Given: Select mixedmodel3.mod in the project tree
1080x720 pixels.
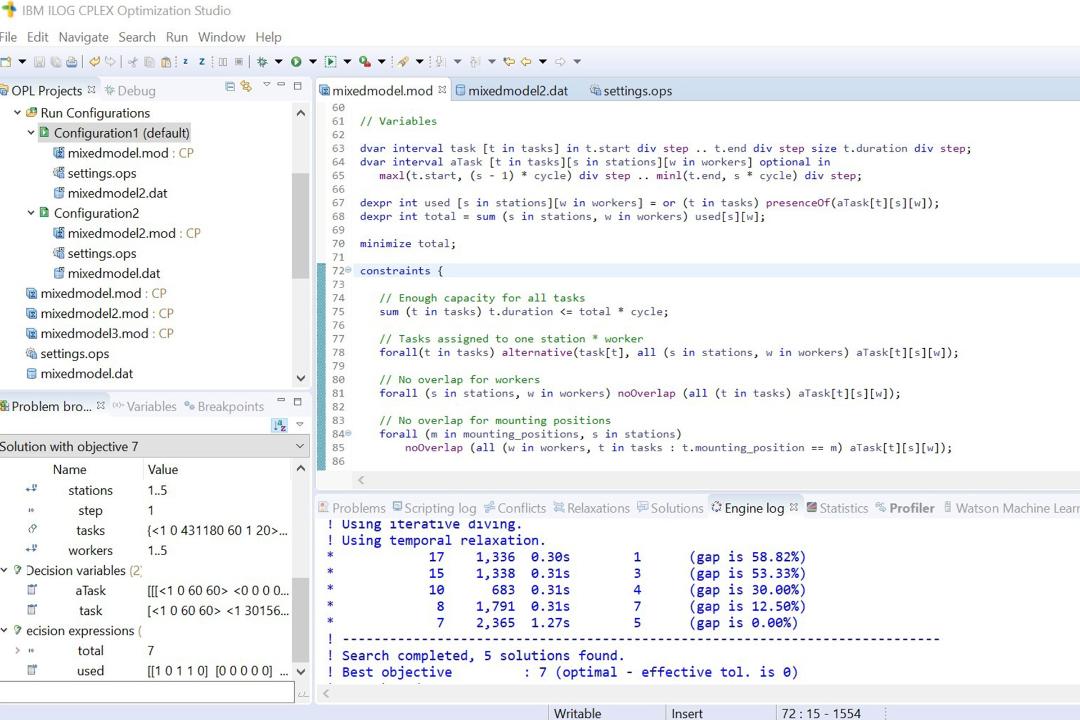Looking at the screenshot, I should pos(94,333).
